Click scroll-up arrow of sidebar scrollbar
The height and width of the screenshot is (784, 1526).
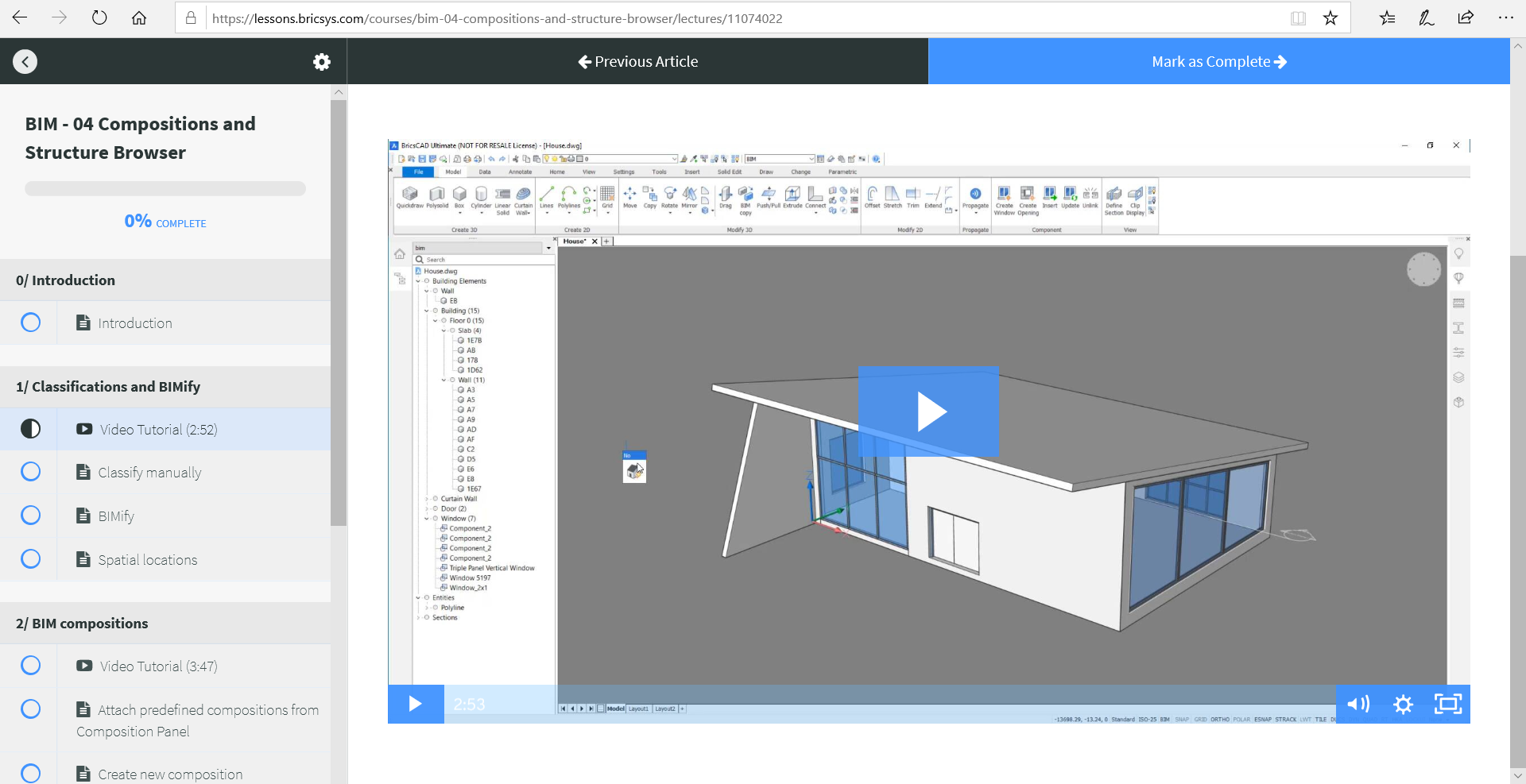[339, 92]
